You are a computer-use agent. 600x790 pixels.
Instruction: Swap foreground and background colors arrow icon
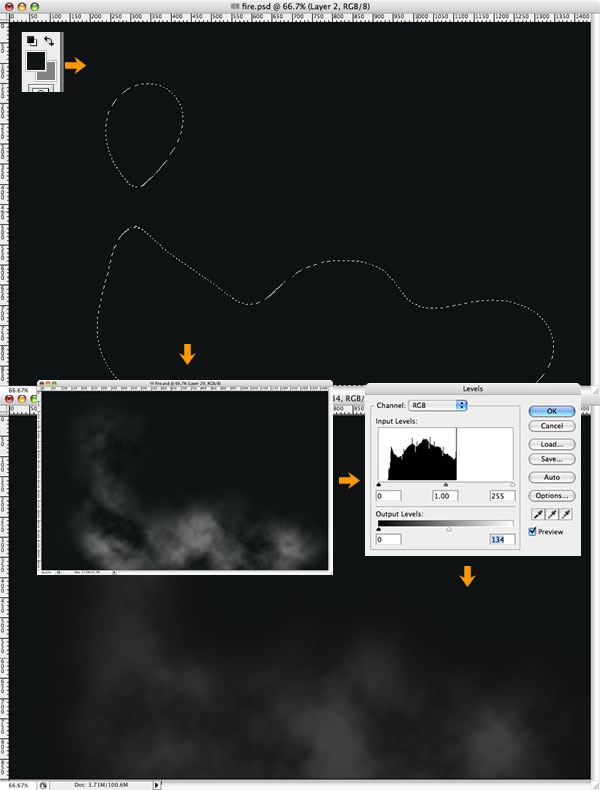point(49,41)
